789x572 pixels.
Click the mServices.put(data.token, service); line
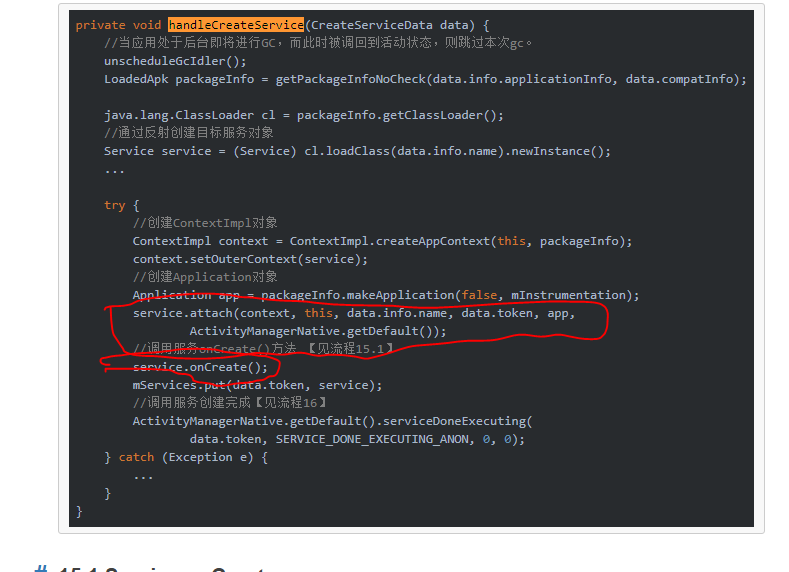[257, 385]
